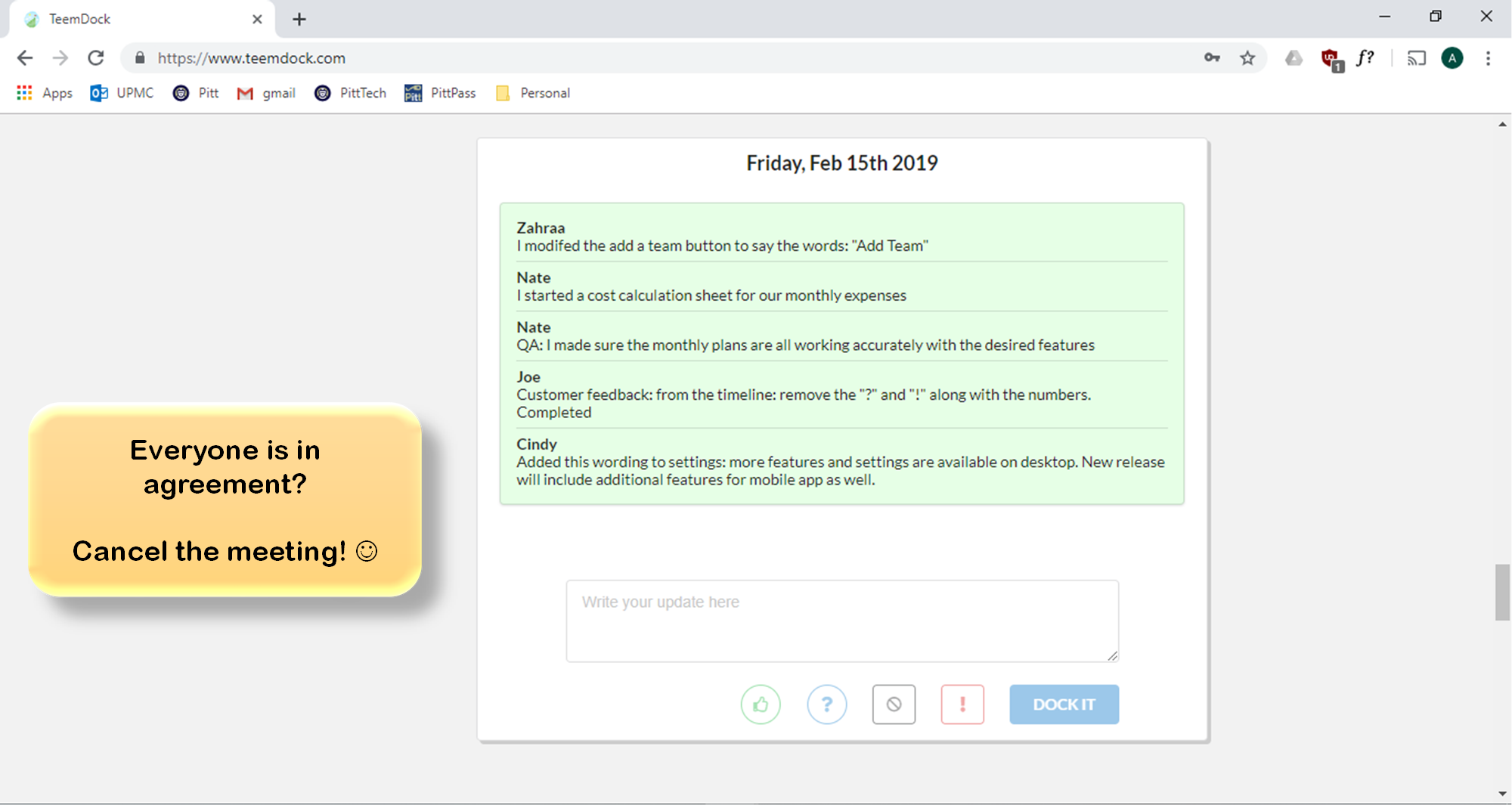Click the address bar URL teemdock.com
1512x805 pixels.
252,58
